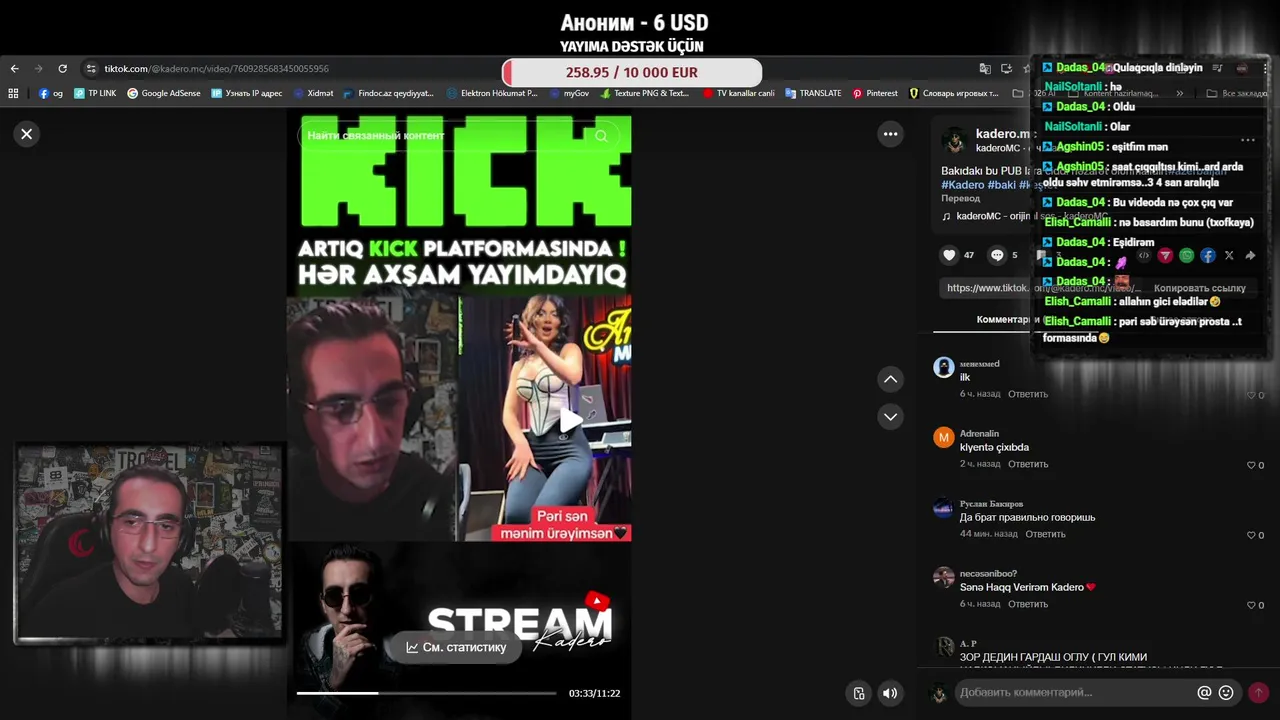The height and width of the screenshot is (720, 1280).
Task: Open the #Kadero hashtag link
Action: coord(962,185)
